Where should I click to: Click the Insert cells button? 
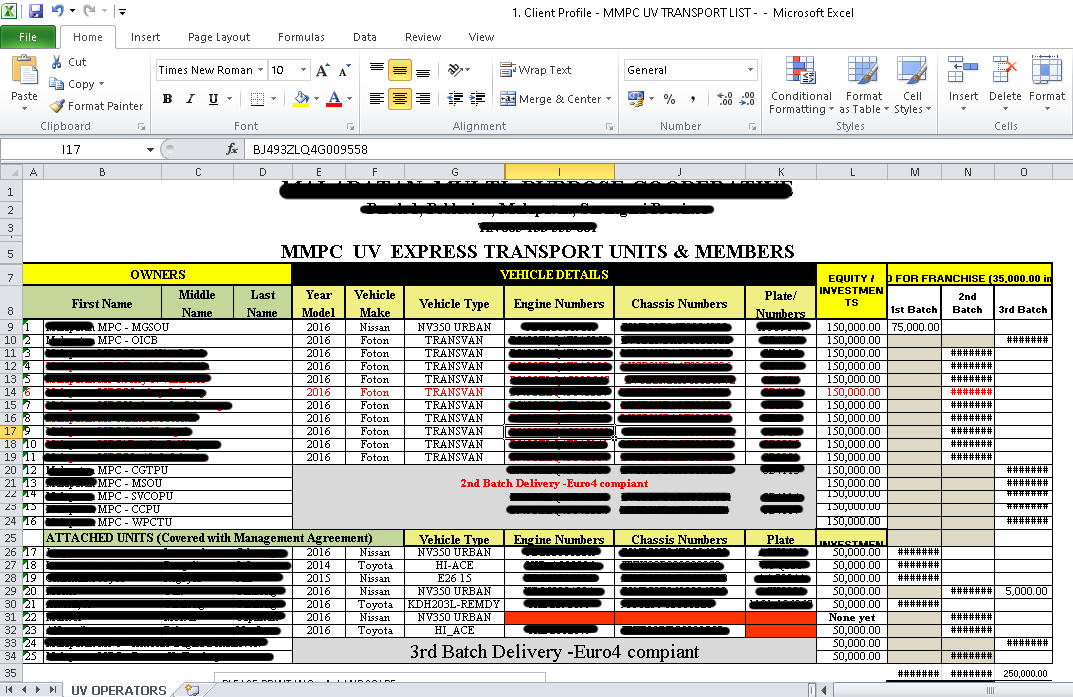click(963, 84)
